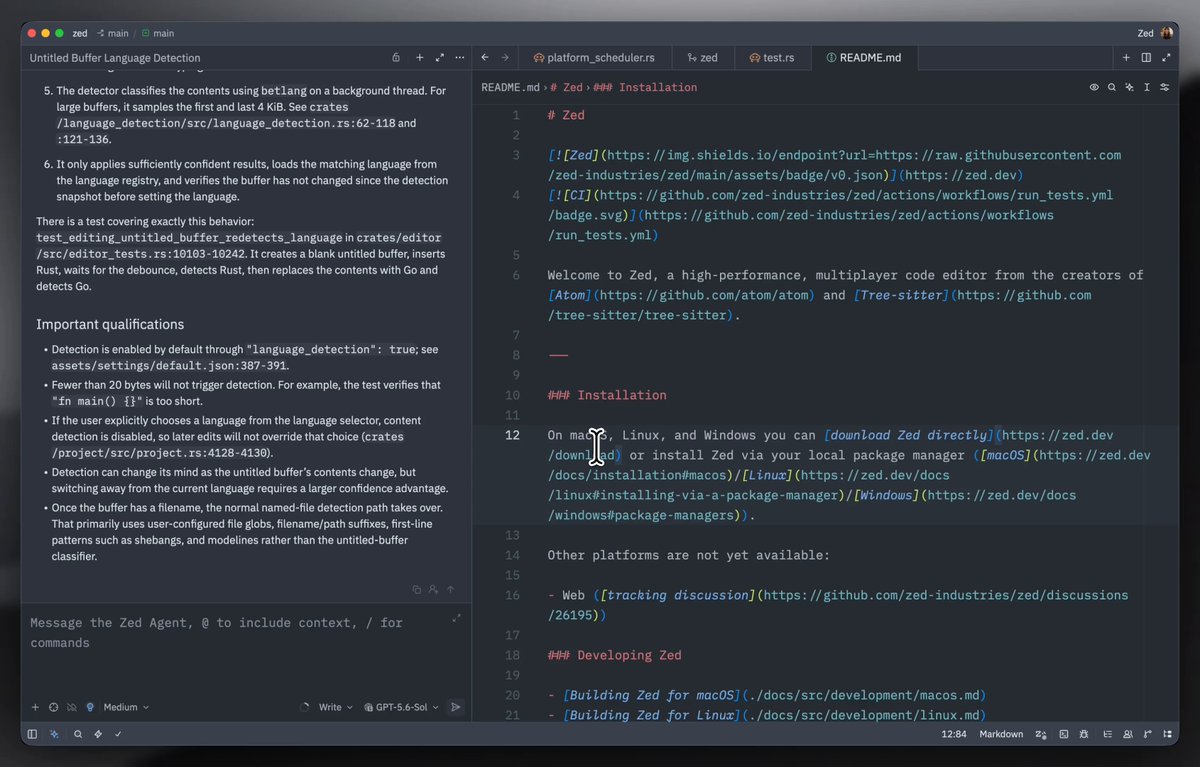This screenshot has width=1200, height=767.
Task: Open the zed project picker in title bar
Action: [x=80, y=33]
